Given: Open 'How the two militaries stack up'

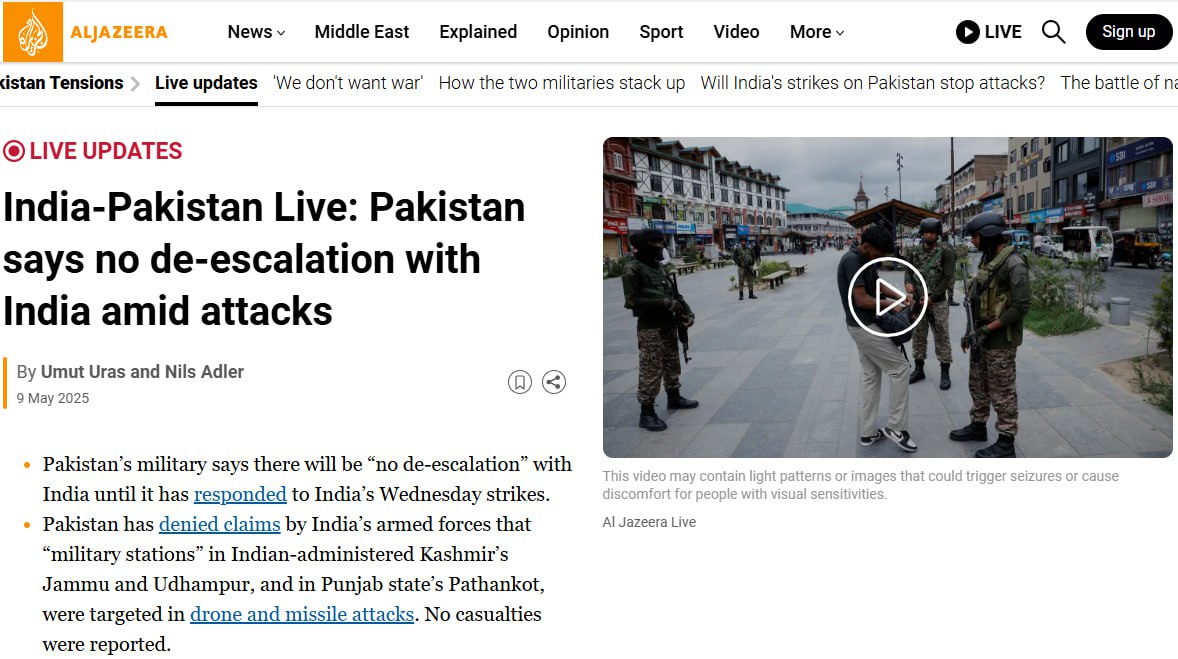Looking at the screenshot, I should click(x=562, y=83).
